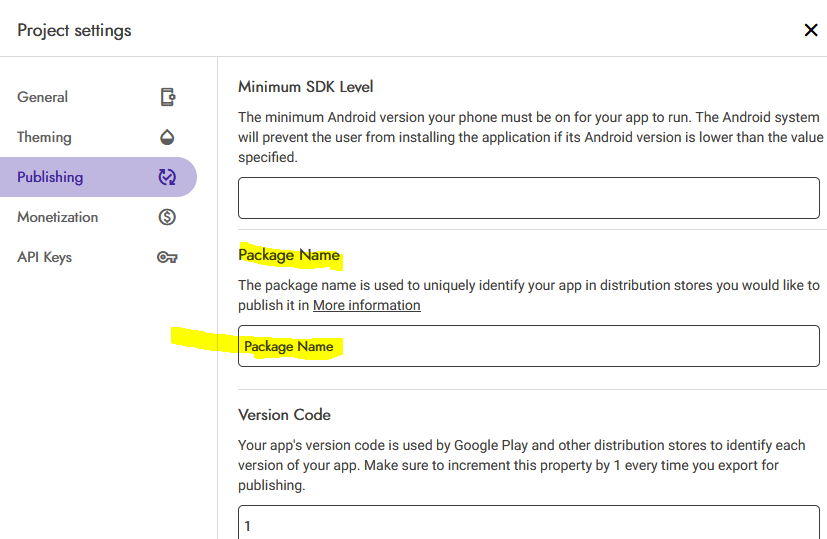Click the General phone-settings icon

click(168, 97)
